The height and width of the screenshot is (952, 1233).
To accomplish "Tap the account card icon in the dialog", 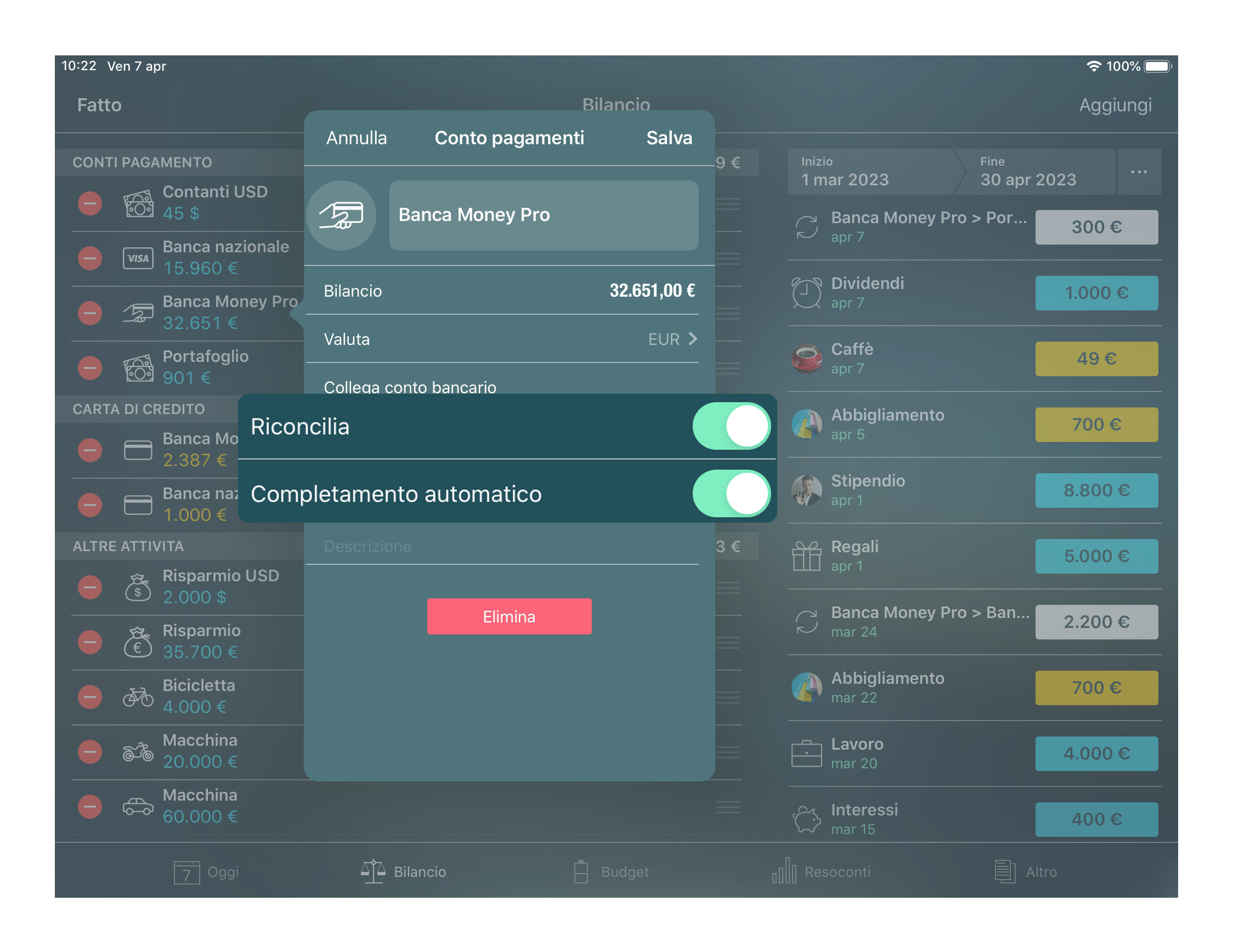I will point(342,216).
